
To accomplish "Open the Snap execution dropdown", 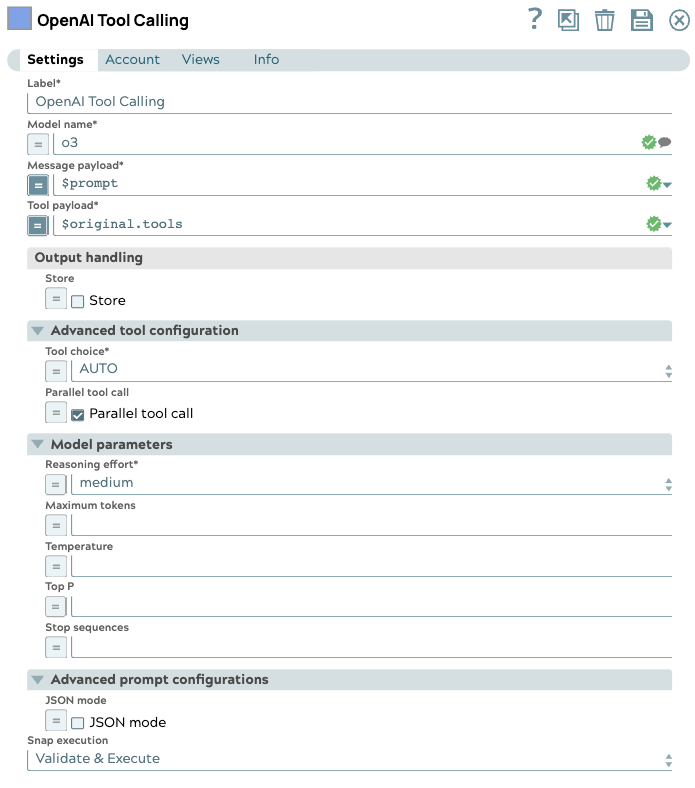I will click(349, 759).
